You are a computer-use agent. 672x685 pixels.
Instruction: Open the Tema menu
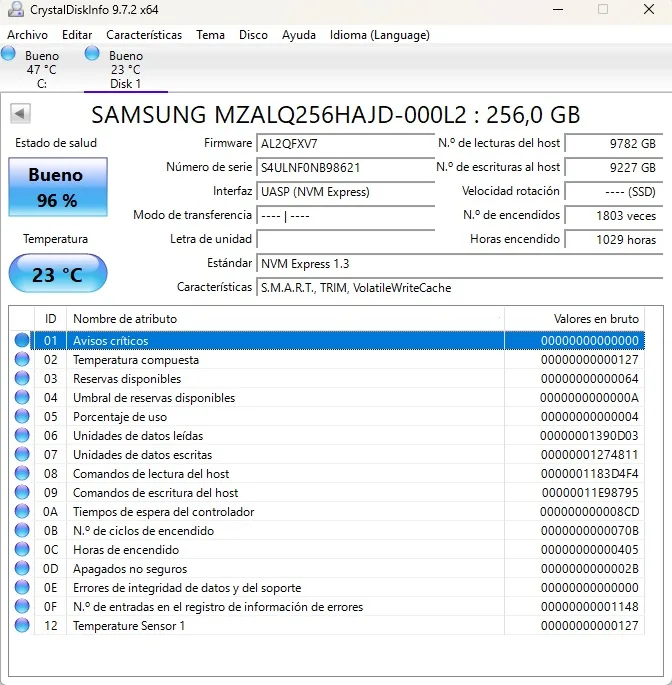[x=210, y=35]
